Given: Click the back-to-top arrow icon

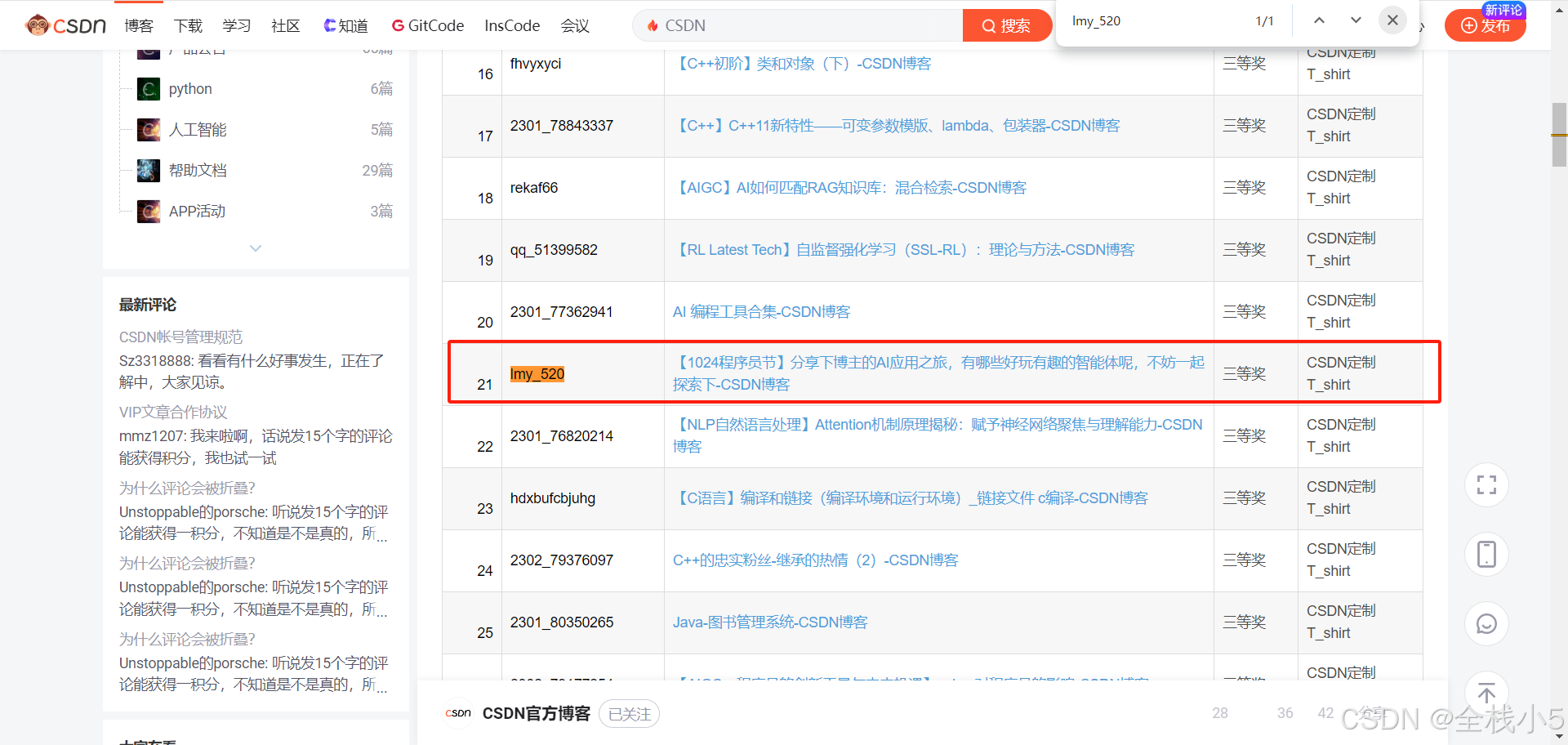Looking at the screenshot, I should (1486, 694).
